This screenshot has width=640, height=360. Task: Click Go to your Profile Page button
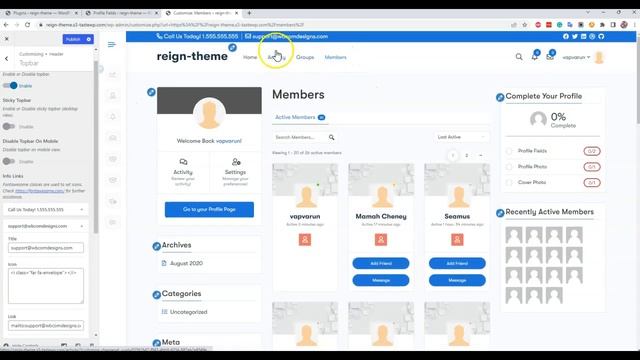[x=209, y=209]
